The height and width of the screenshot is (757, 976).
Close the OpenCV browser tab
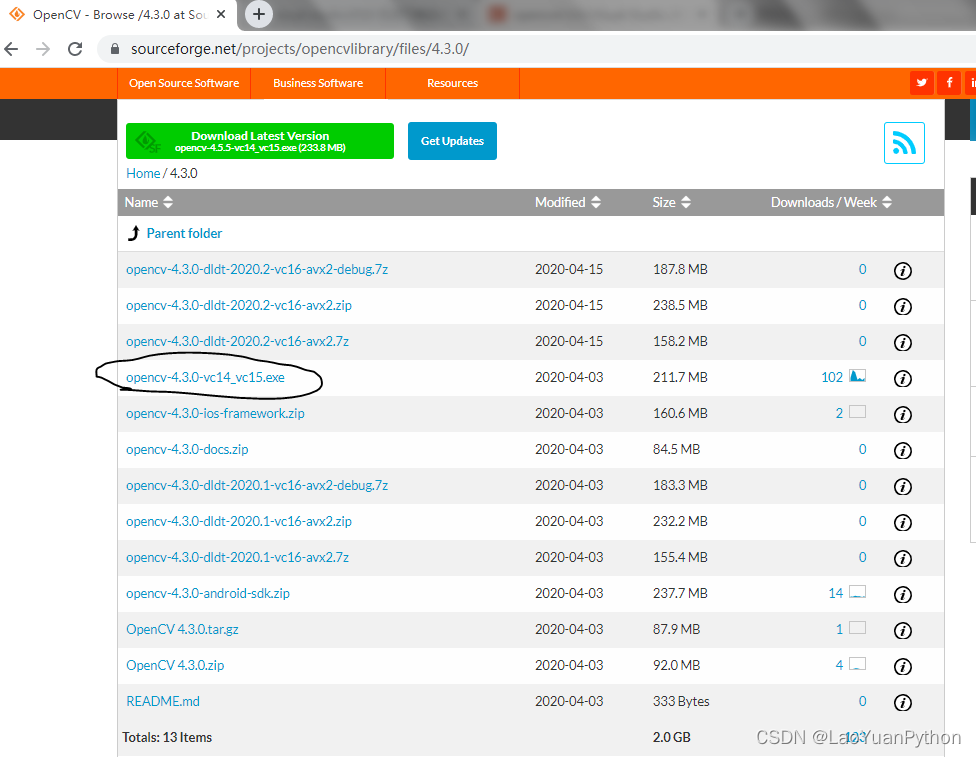[x=221, y=14]
